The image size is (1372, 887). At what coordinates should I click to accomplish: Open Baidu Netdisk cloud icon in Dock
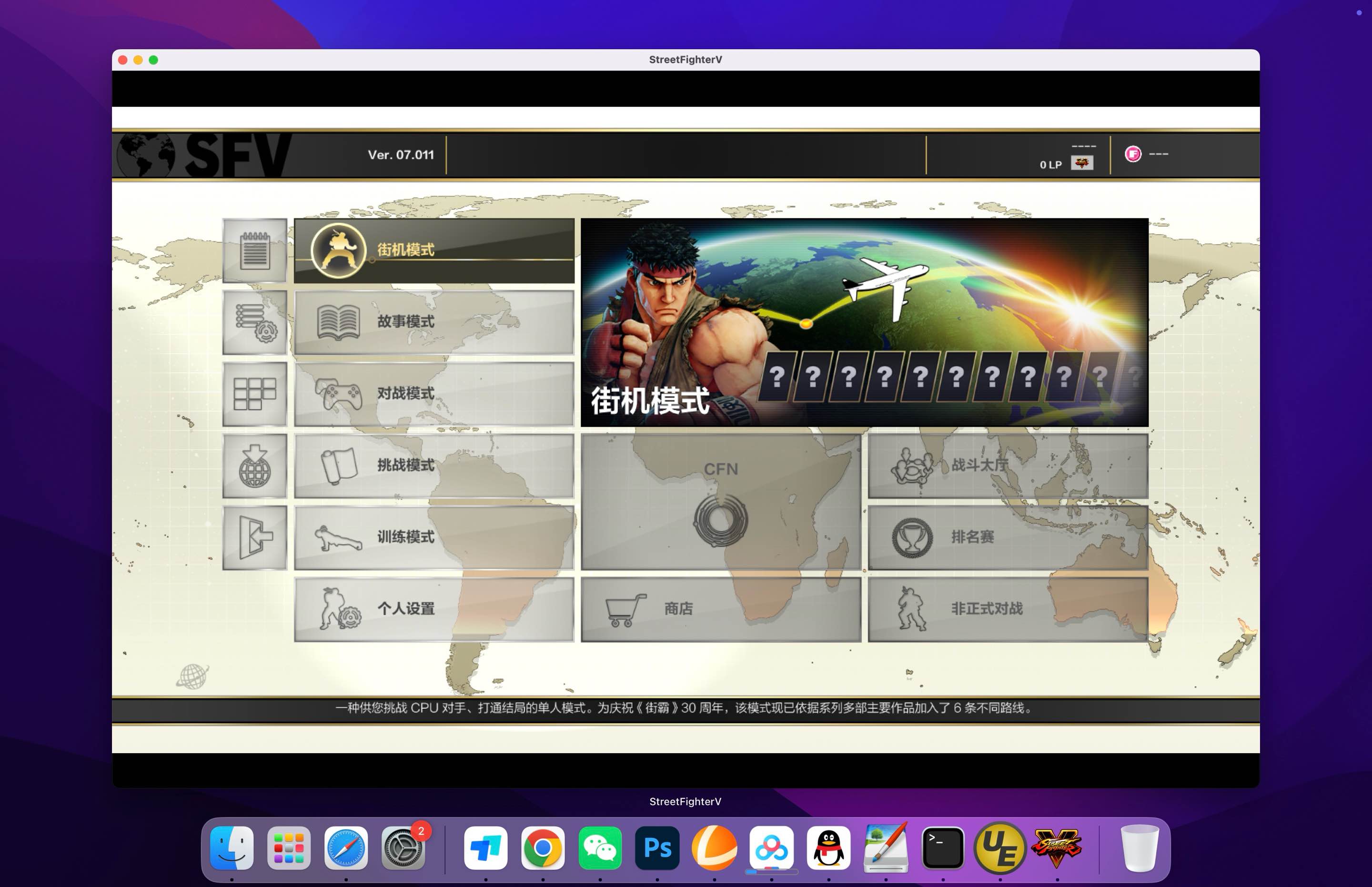pyautogui.click(x=771, y=848)
